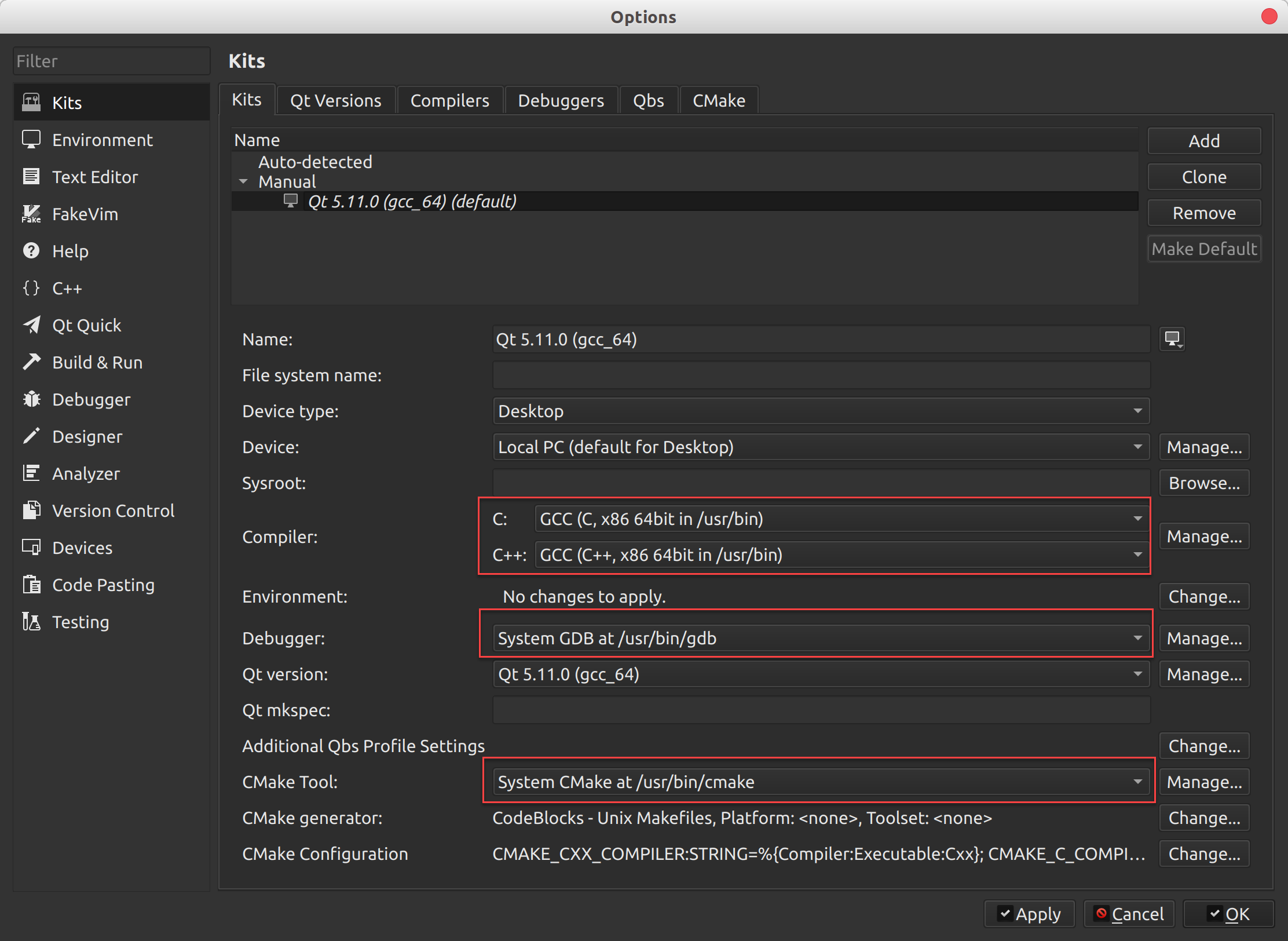Open the Device dropdown showing Local PC
This screenshot has height=941, width=1288.
coord(821,447)
